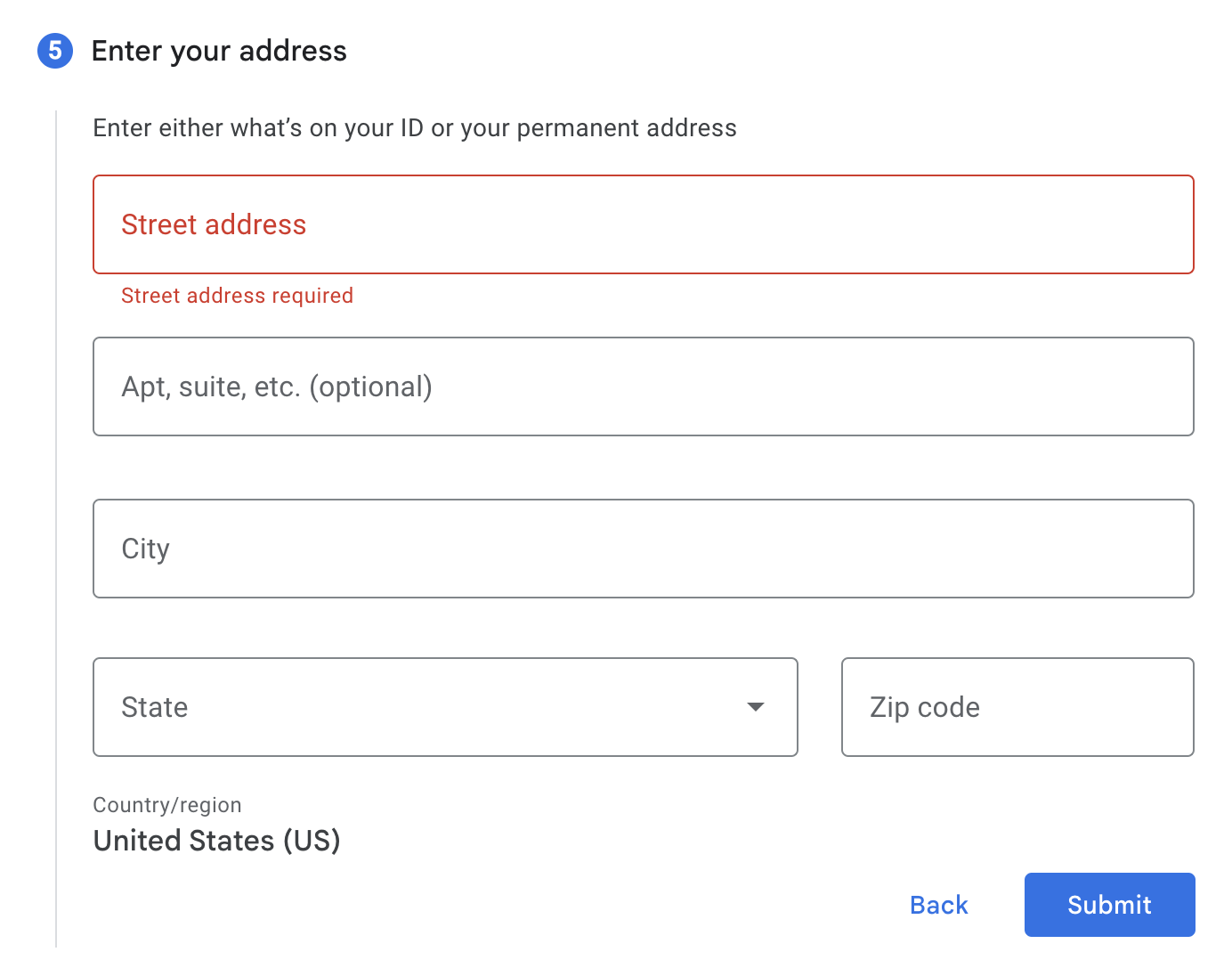Viewport: 1232px width, 960px height.
Task: Click the Zip code field
Action: [x=1017, y=706]
